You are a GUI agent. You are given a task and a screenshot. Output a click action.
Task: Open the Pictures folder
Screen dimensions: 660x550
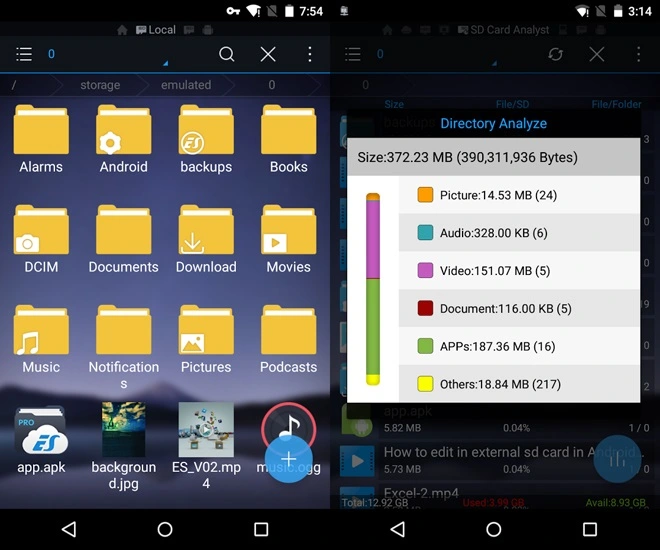(206, 339)
